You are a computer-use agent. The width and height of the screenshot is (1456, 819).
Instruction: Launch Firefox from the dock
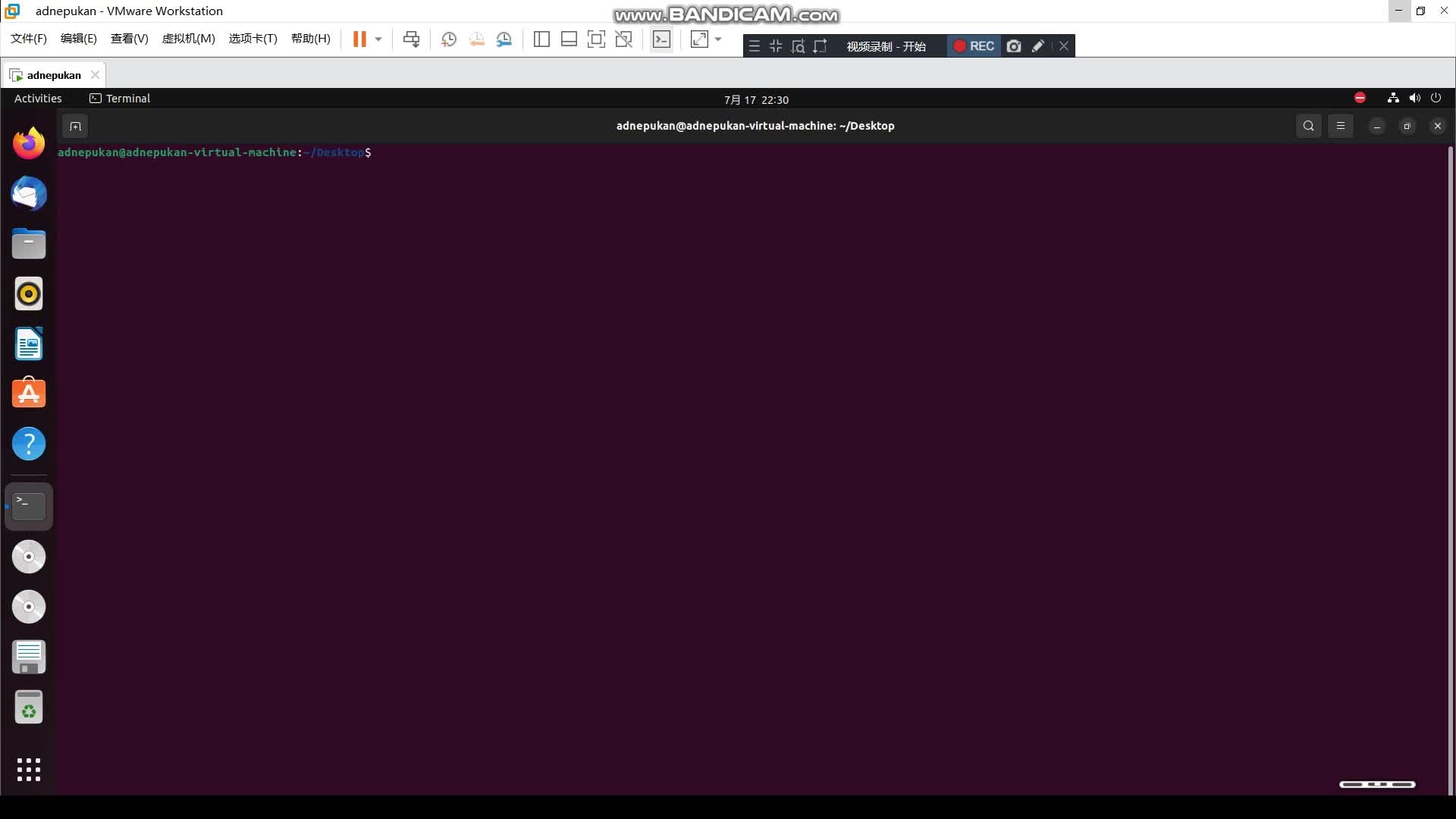point(29,143)
